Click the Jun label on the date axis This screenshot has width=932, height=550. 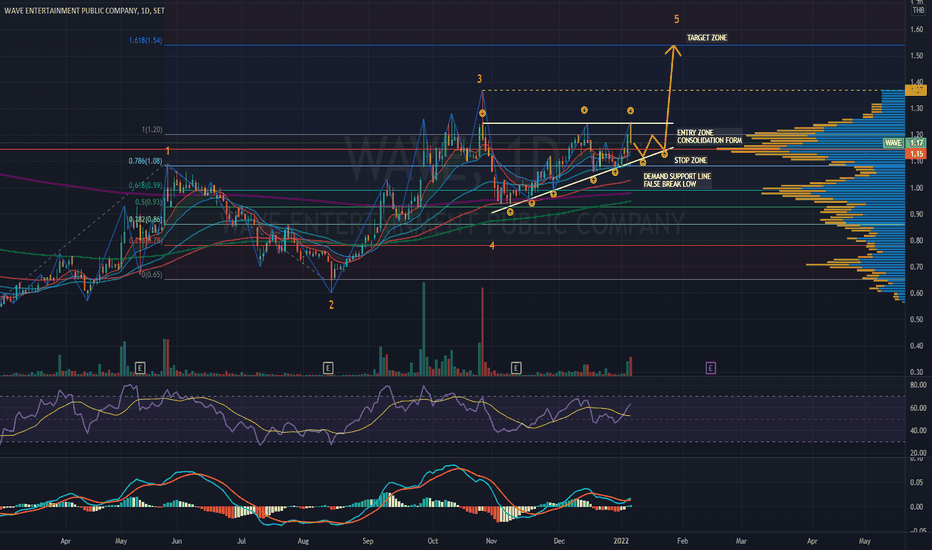(x=177, y=541)
